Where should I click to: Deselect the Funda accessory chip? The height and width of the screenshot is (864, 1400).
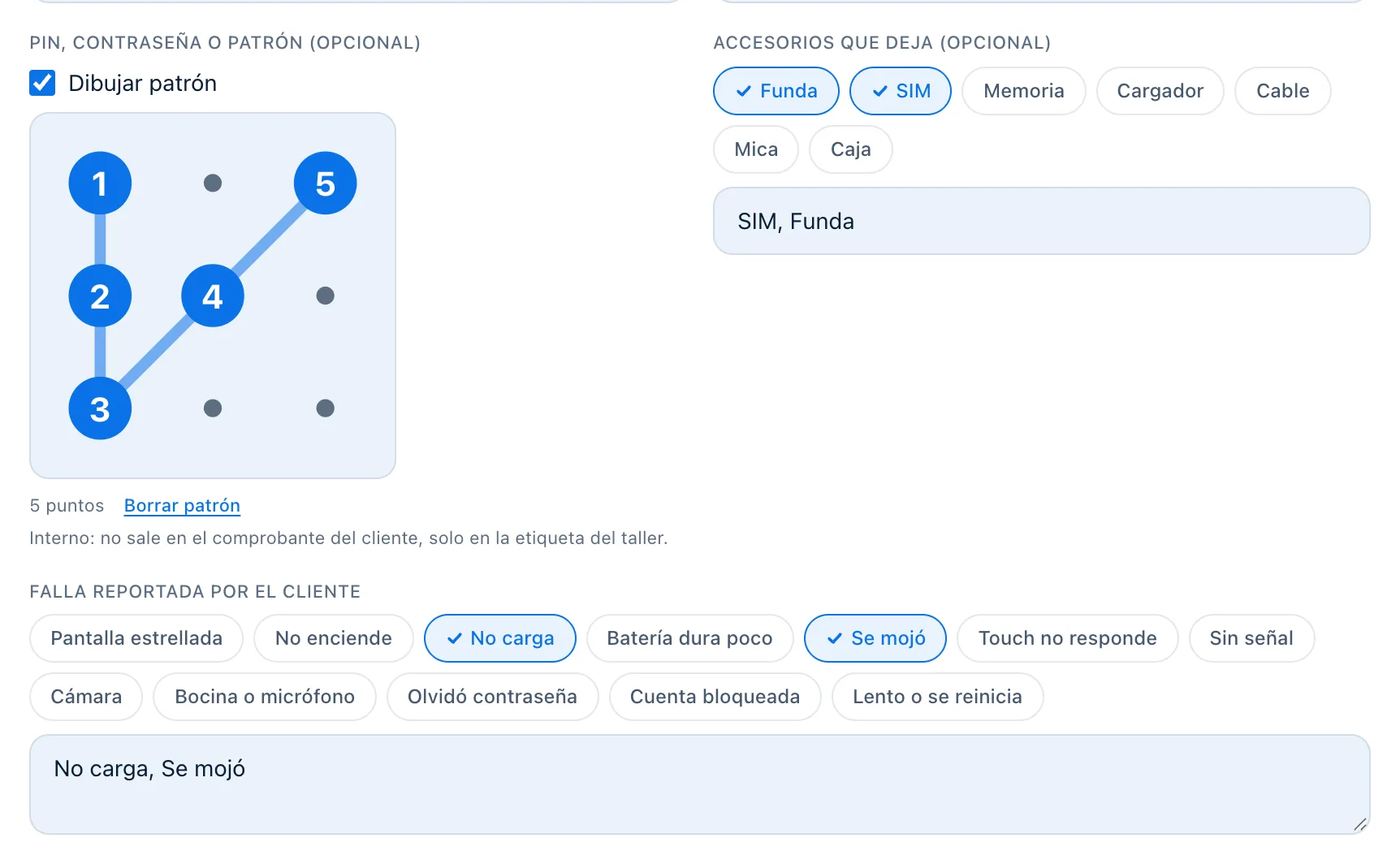point(776,91)
